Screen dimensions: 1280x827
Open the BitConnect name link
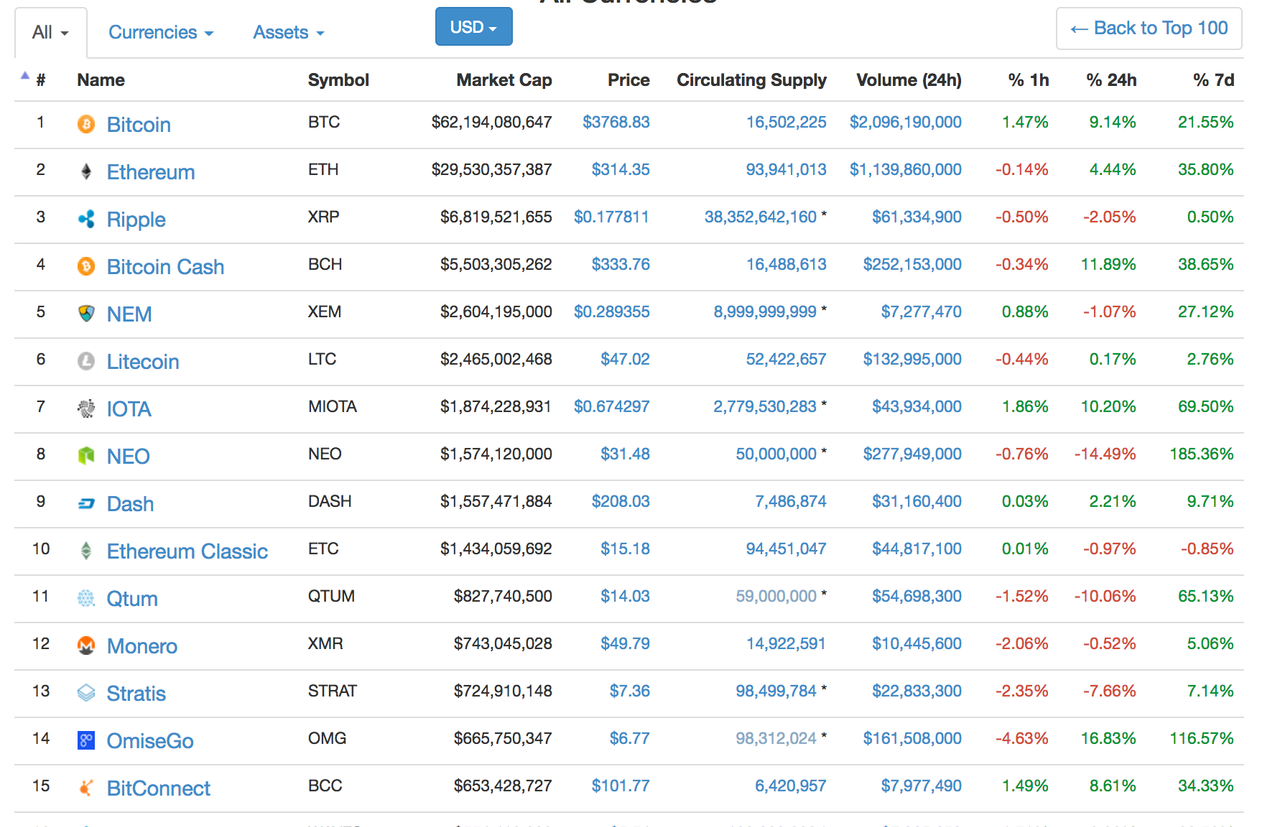(159, 789)
